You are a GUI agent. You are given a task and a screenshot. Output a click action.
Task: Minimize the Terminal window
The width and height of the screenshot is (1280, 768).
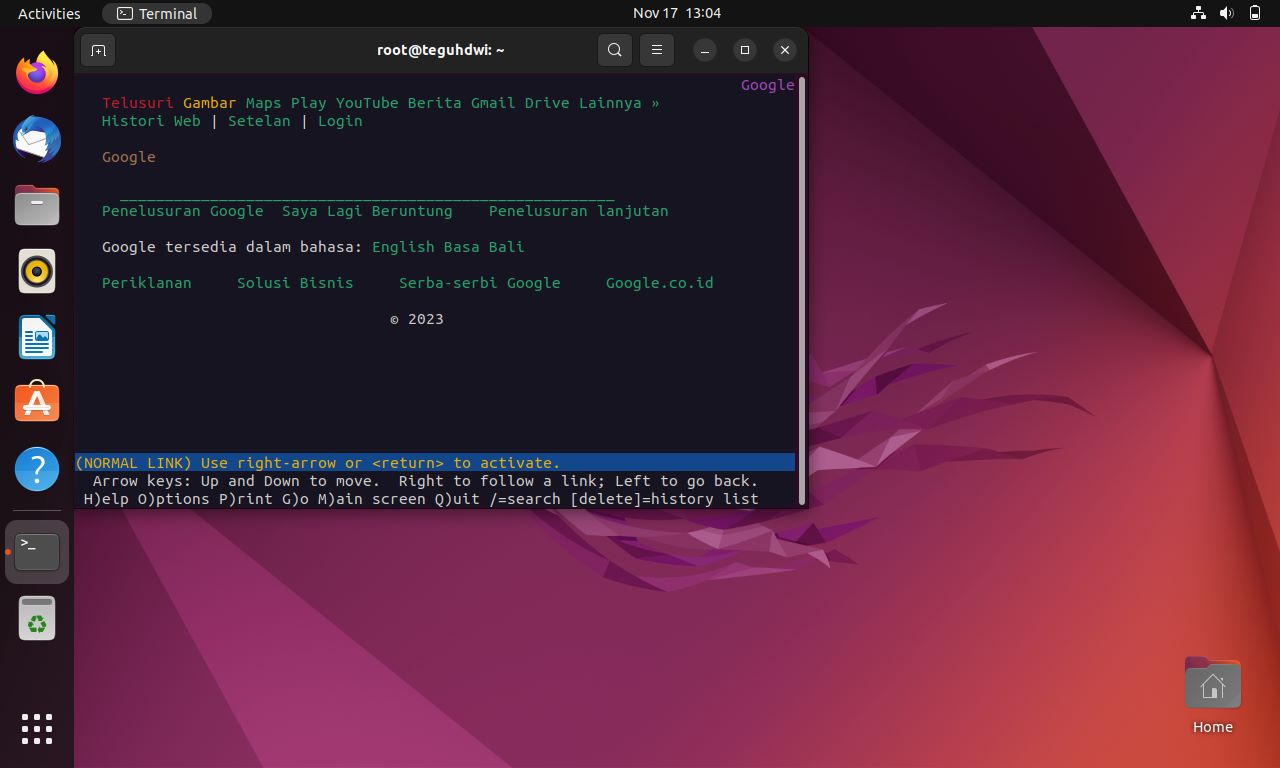(705, 50)
